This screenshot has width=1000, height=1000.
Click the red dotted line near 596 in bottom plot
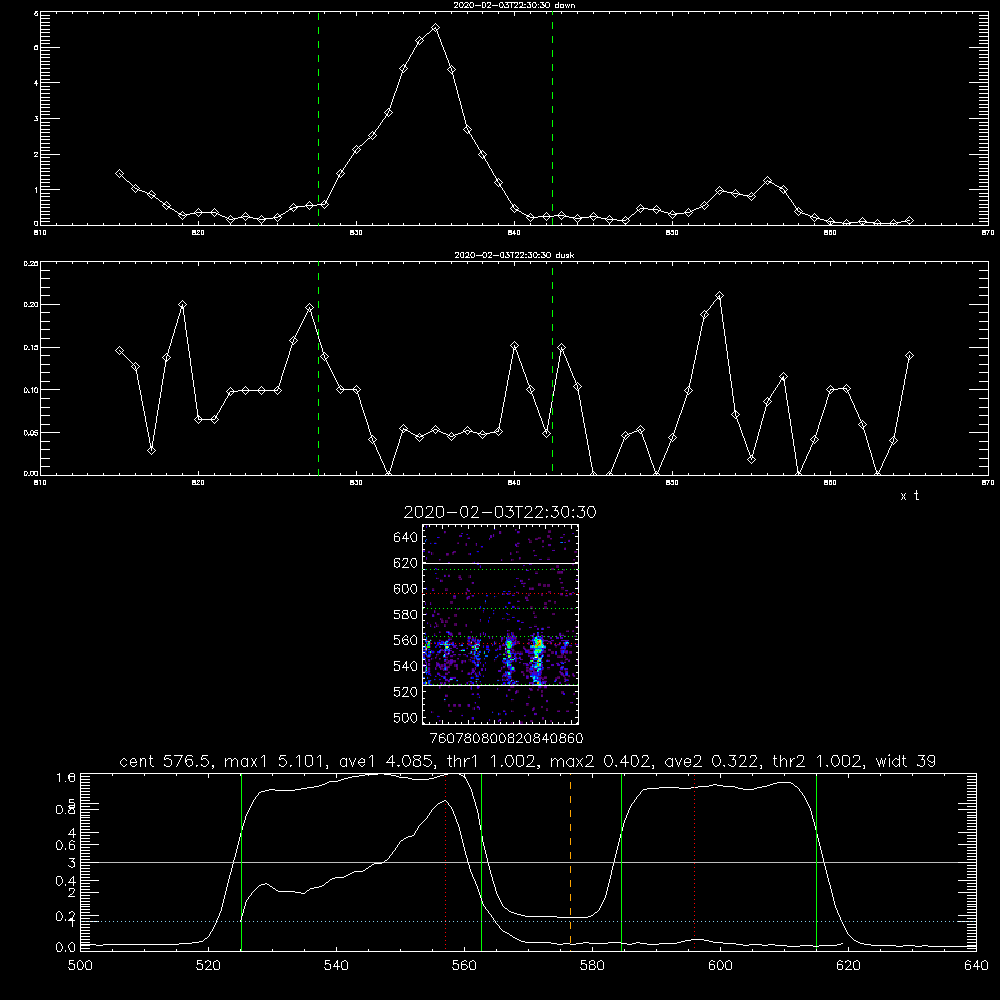coord(694,861)
